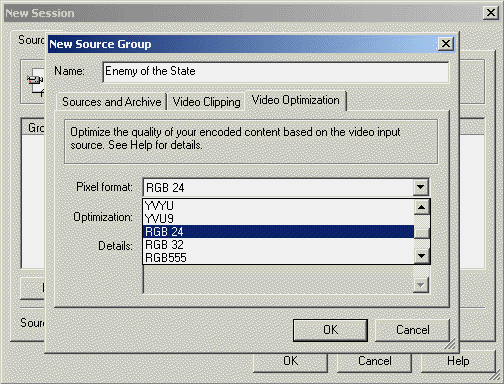
Task: Click OK in the New Session window
Action: coord(290,361)
